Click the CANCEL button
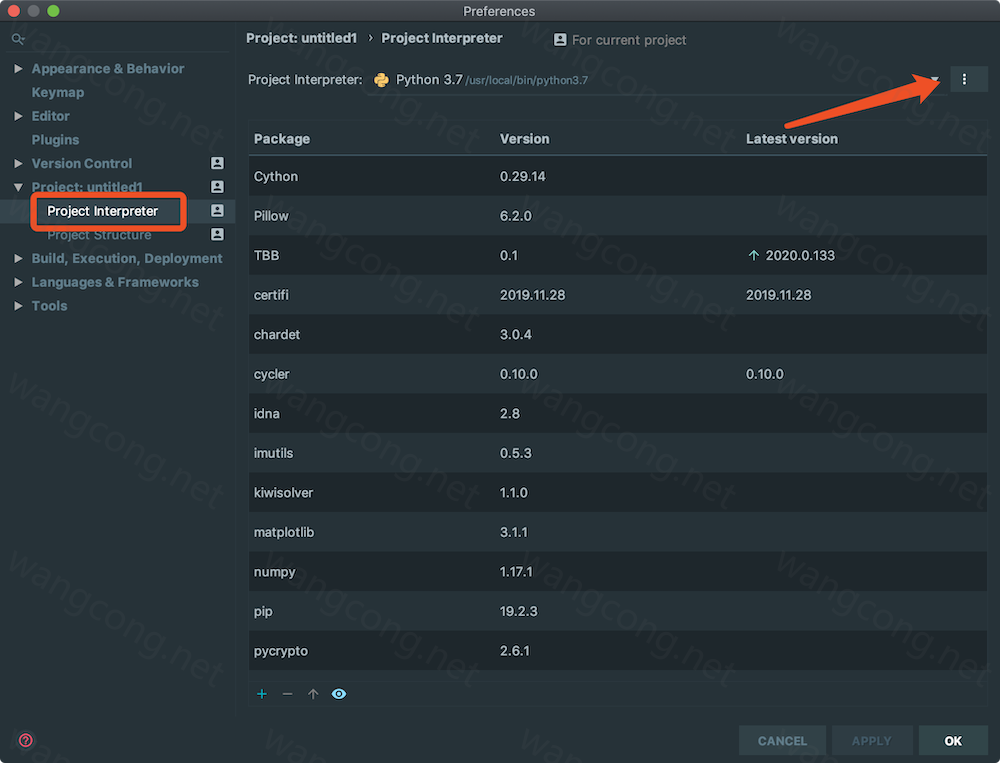Image resolution: width=1000 pixels, height=763 pixels. point(782,741)
